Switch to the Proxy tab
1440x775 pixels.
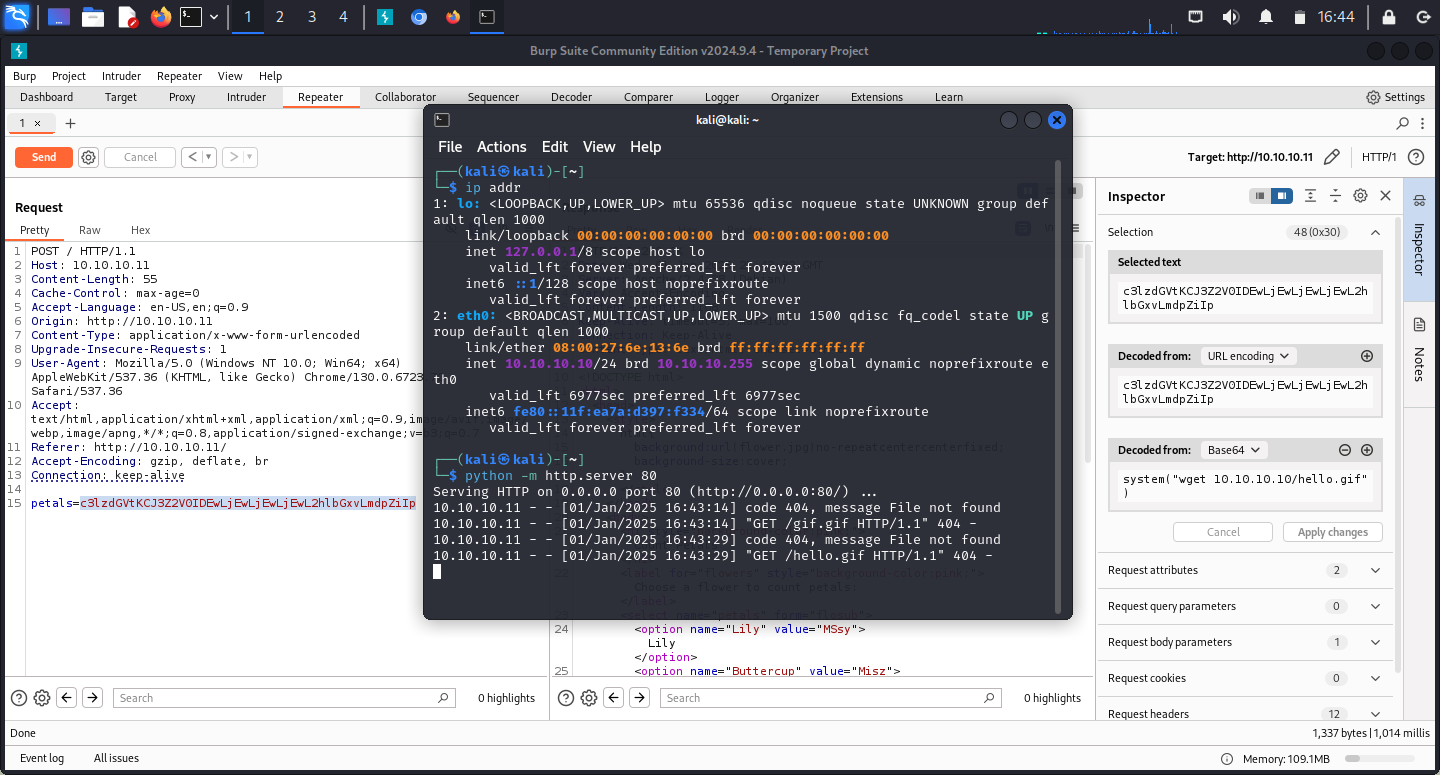point(182,97)
